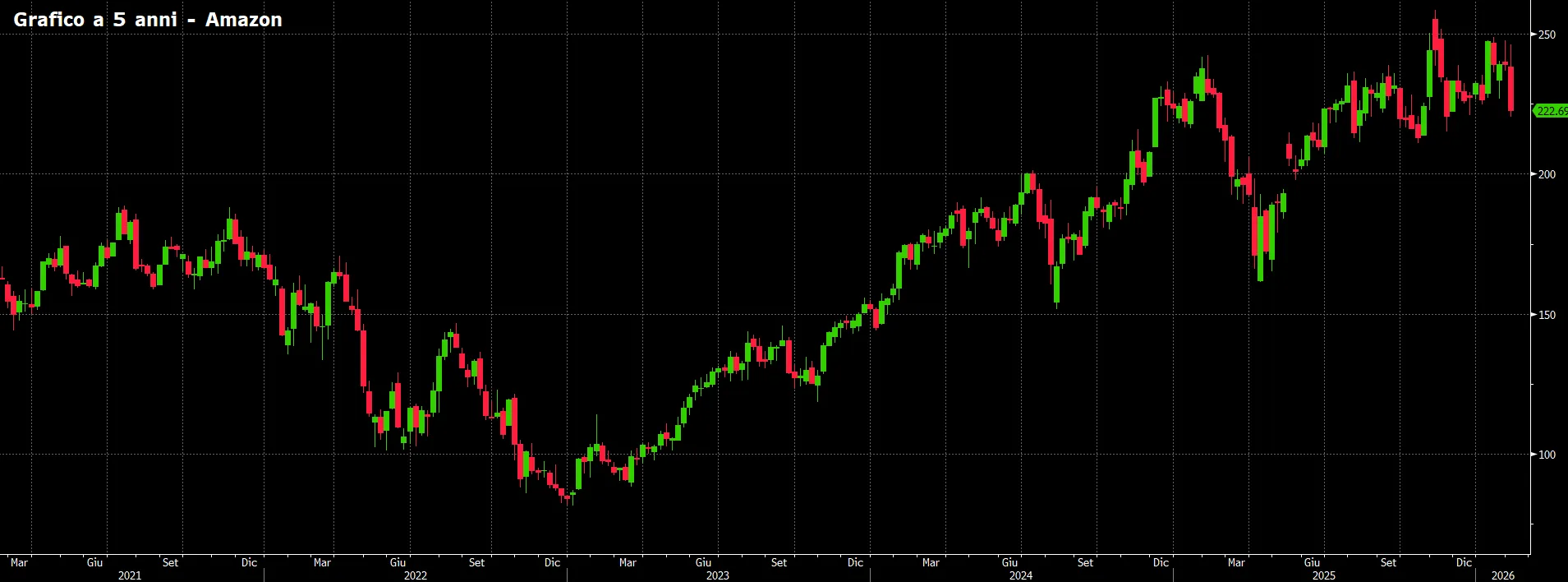Click the 2025 year label on time axis
The width and height of the screenshot is (1568, 582).
pyautogui.click(x=1324, y=575)
